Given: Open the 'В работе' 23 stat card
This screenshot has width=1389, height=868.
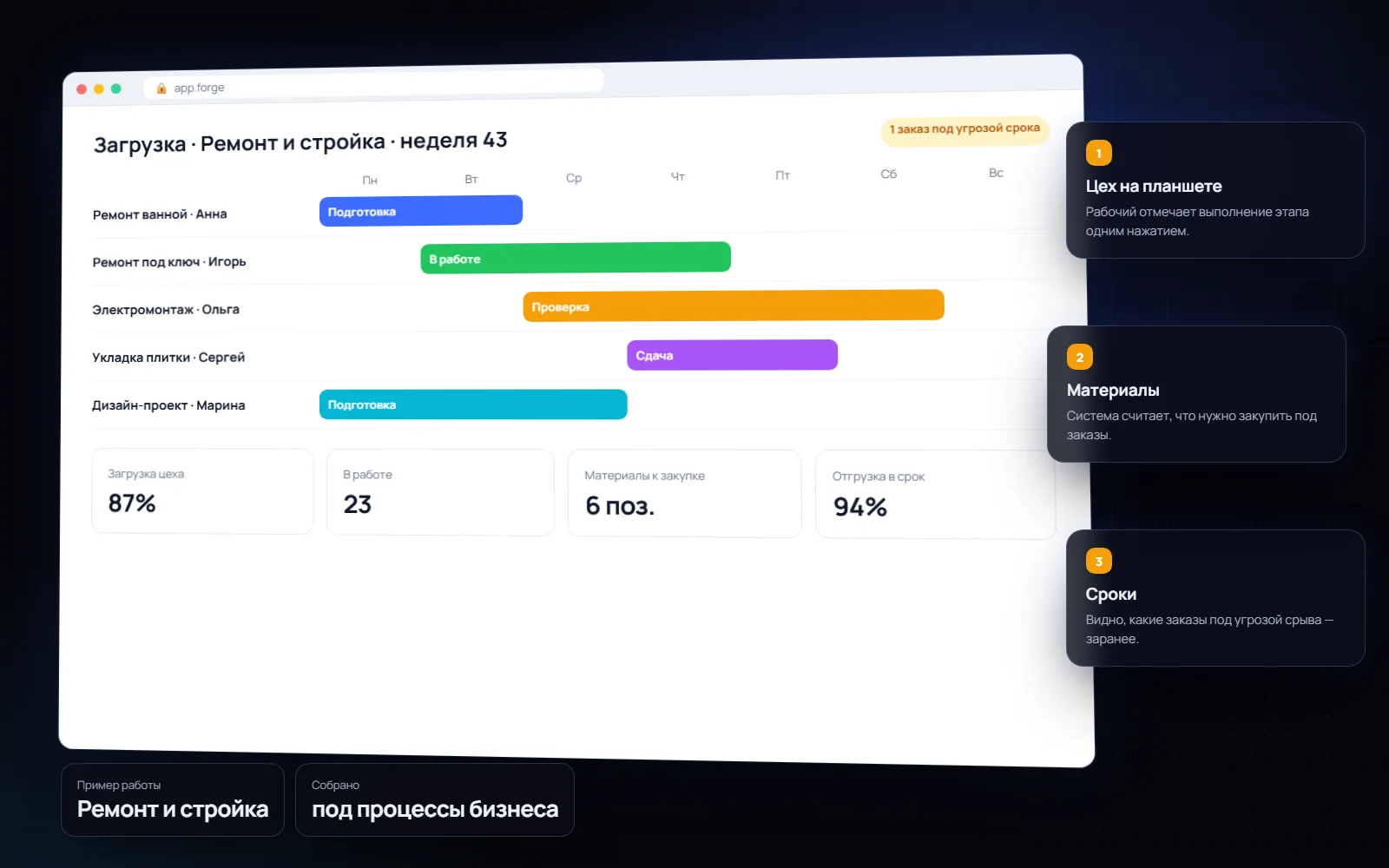Looking at the screenshot, I should tap(440, 492).
